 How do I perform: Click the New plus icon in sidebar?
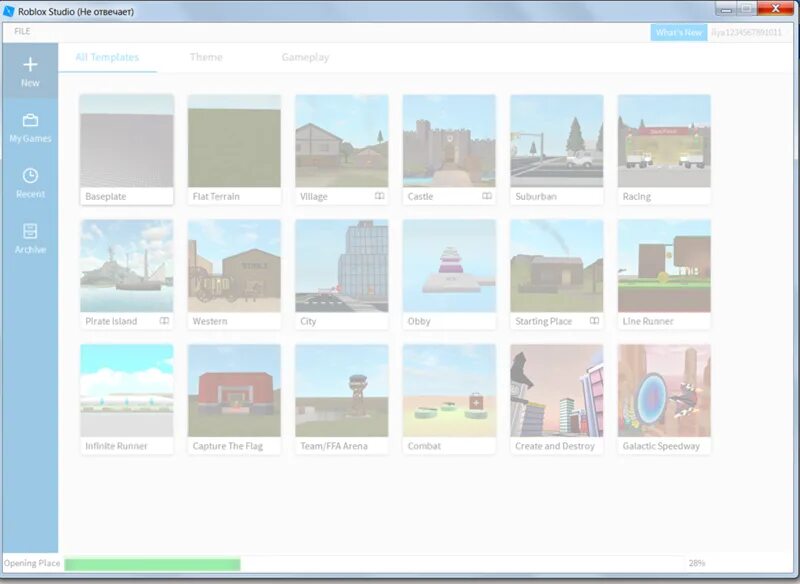tap(30, 64)
